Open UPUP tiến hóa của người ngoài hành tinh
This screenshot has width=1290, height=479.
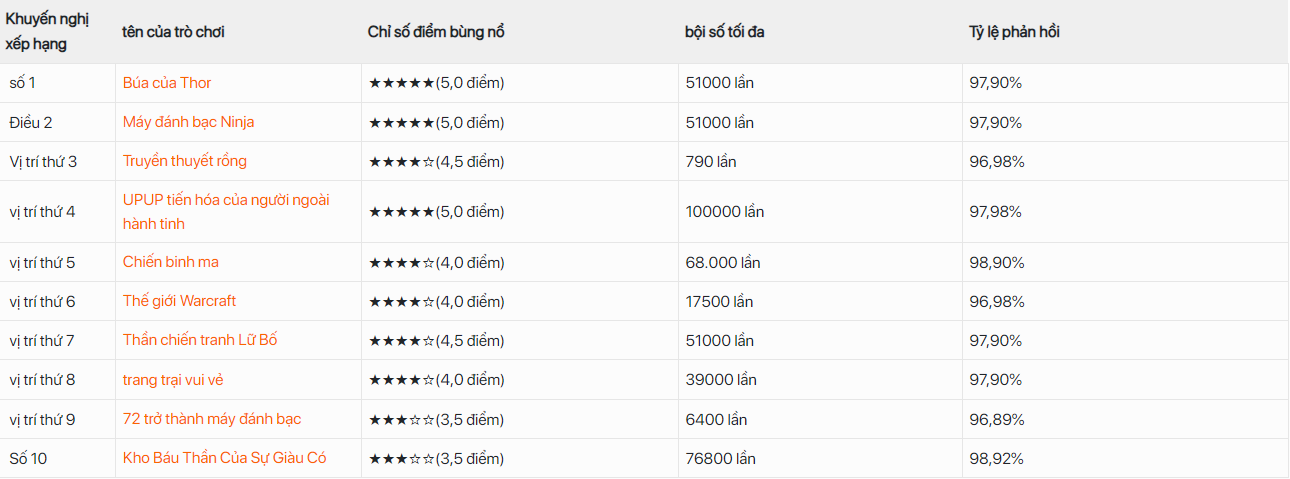coord(226,211)
